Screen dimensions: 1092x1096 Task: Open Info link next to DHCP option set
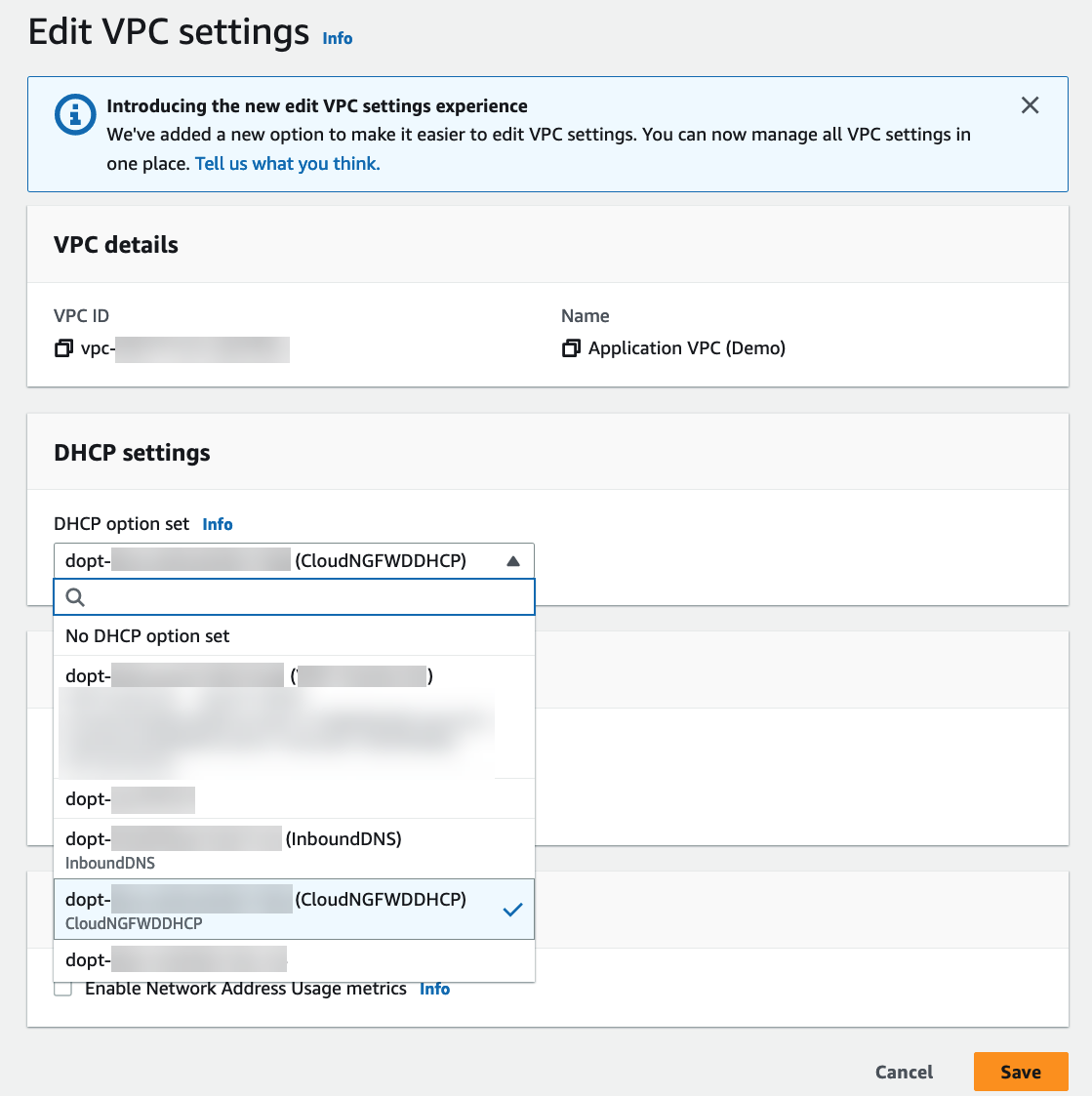pos(218,524)
